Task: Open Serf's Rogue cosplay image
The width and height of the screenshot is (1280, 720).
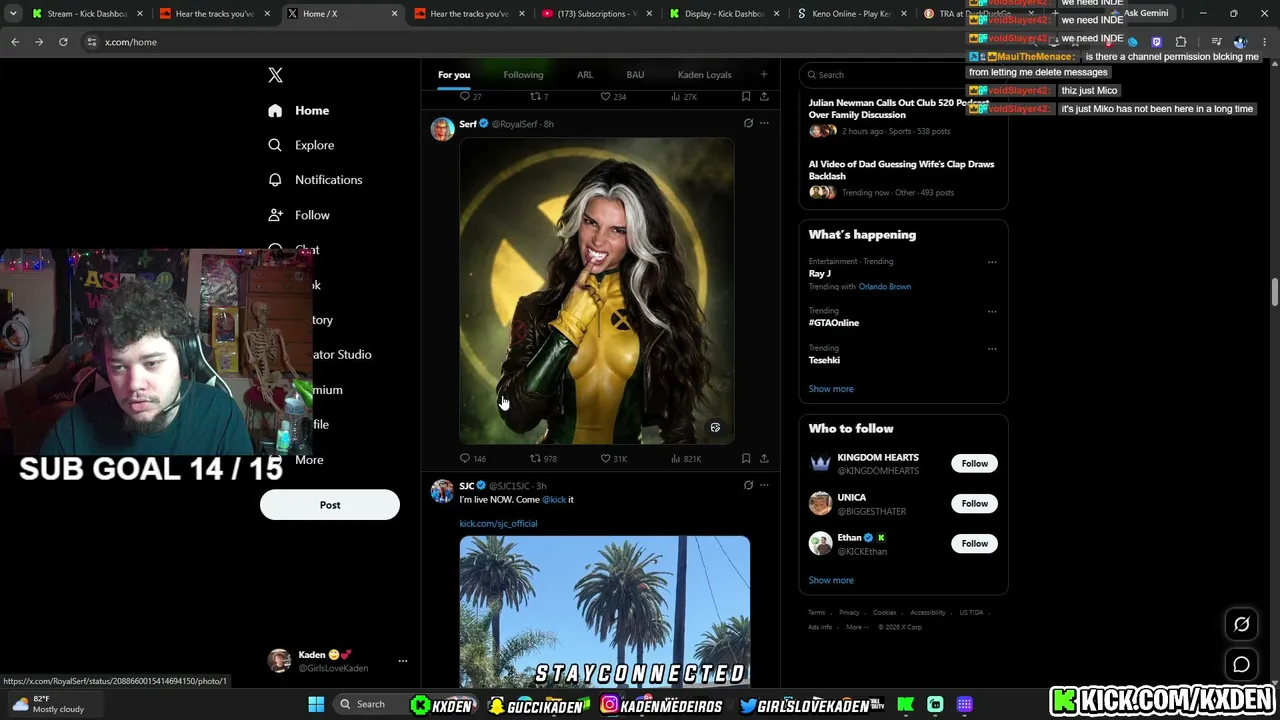Action: 597,290
